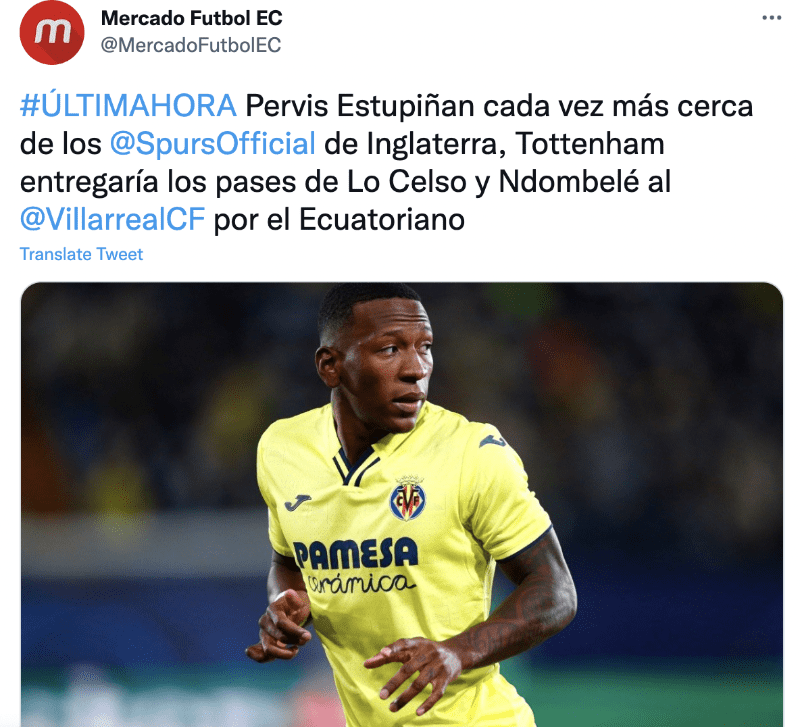
Task: Click the word Tottenham in the tweet
Action: click(590, 144)
